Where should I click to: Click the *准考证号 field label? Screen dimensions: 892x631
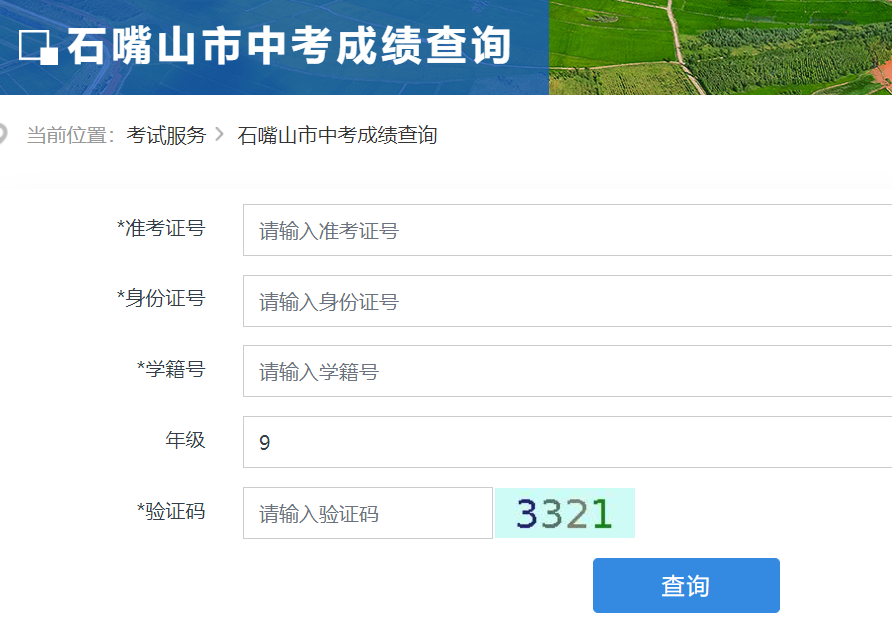point(161,228)
